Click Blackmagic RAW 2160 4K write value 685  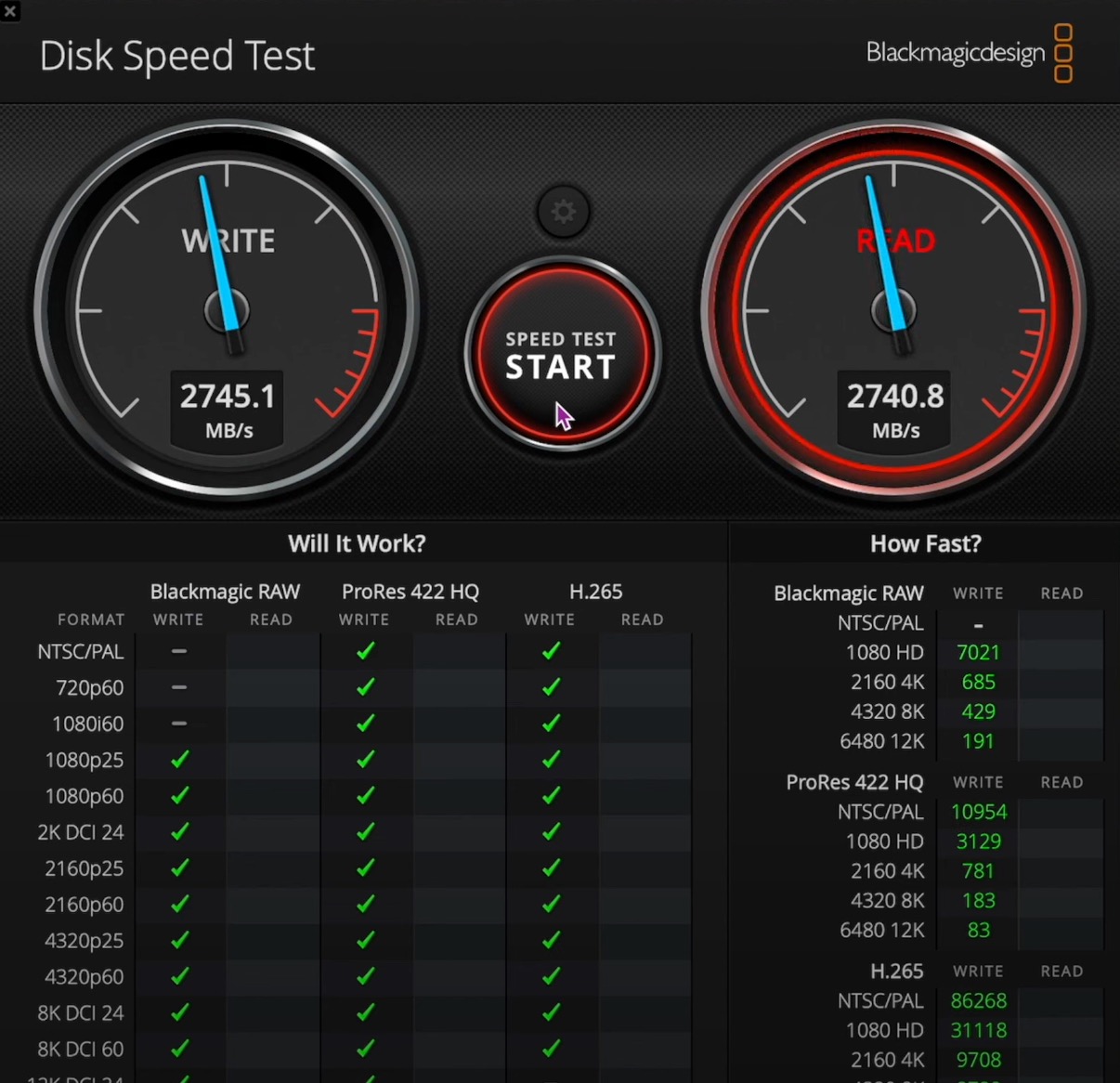click(978, 683)
